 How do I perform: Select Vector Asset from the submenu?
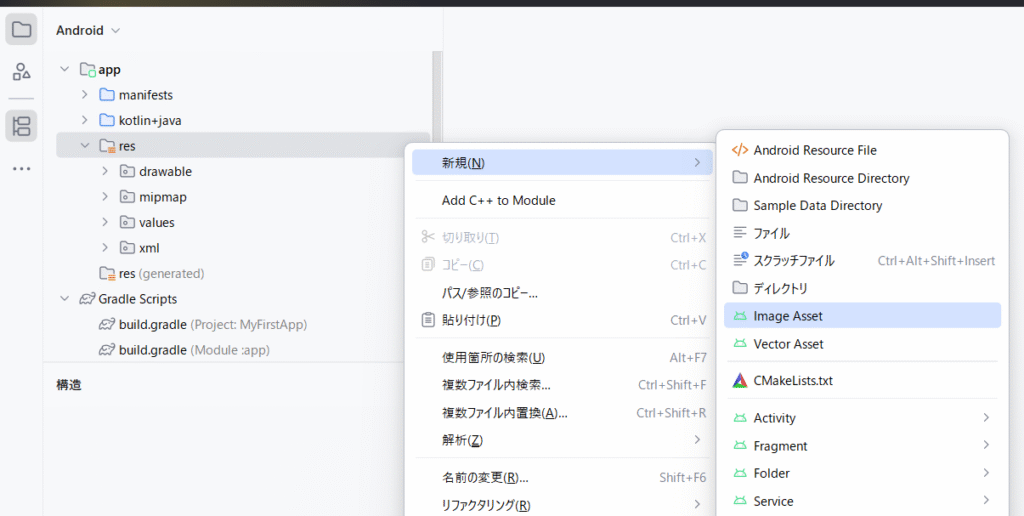coord(788,344)
